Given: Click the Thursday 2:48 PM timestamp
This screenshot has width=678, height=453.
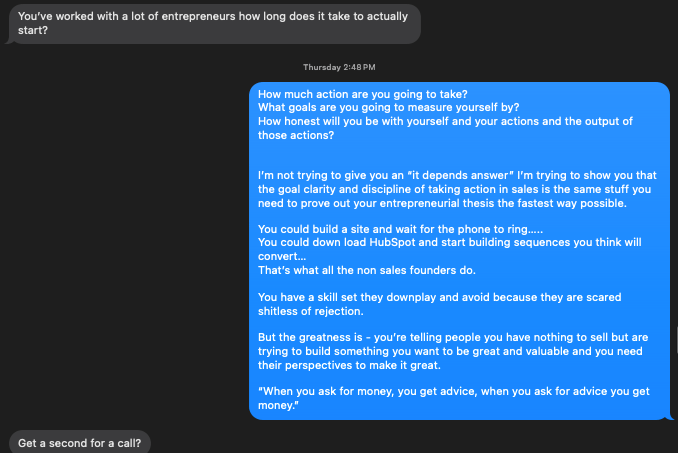Looking at the screenshot, I should pyautogui.click(x=339, y=67).
